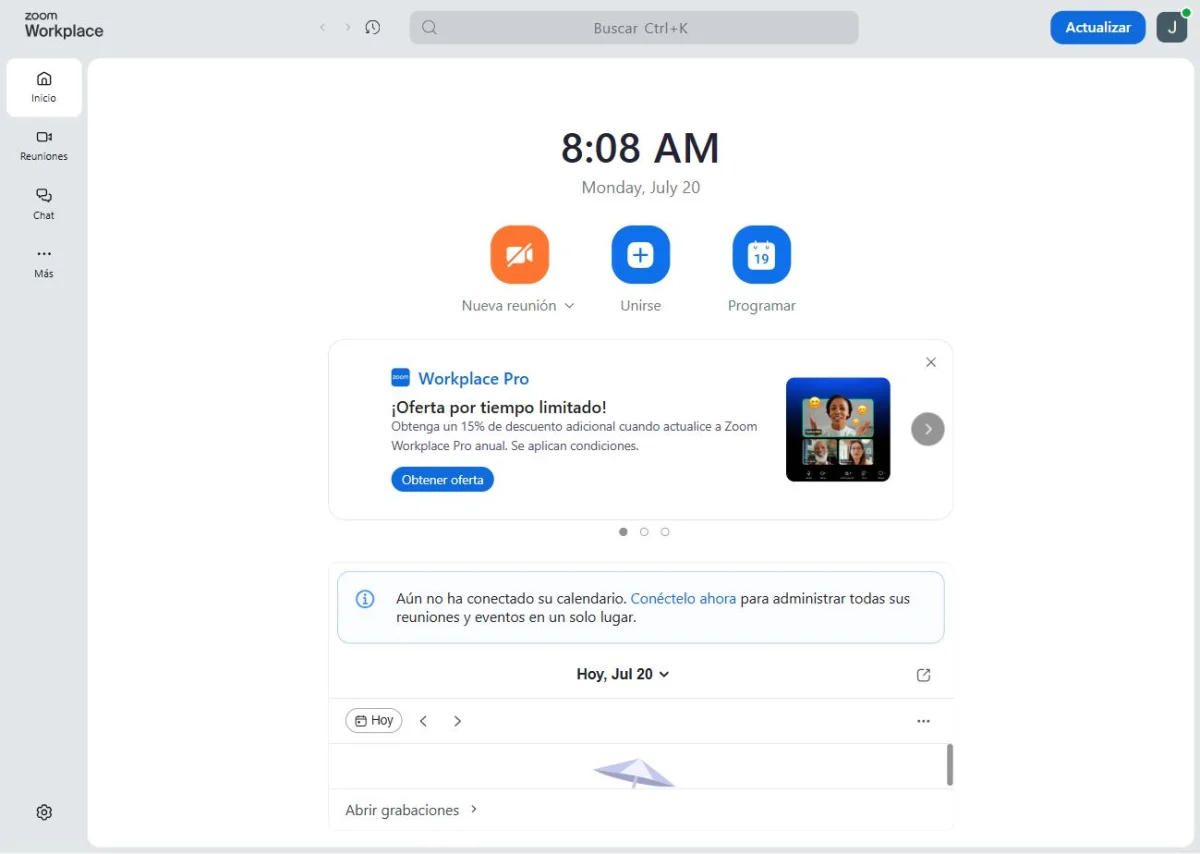Open Abrir grabaciones link
The image size is (1200, 854).
tap(412, 810)
